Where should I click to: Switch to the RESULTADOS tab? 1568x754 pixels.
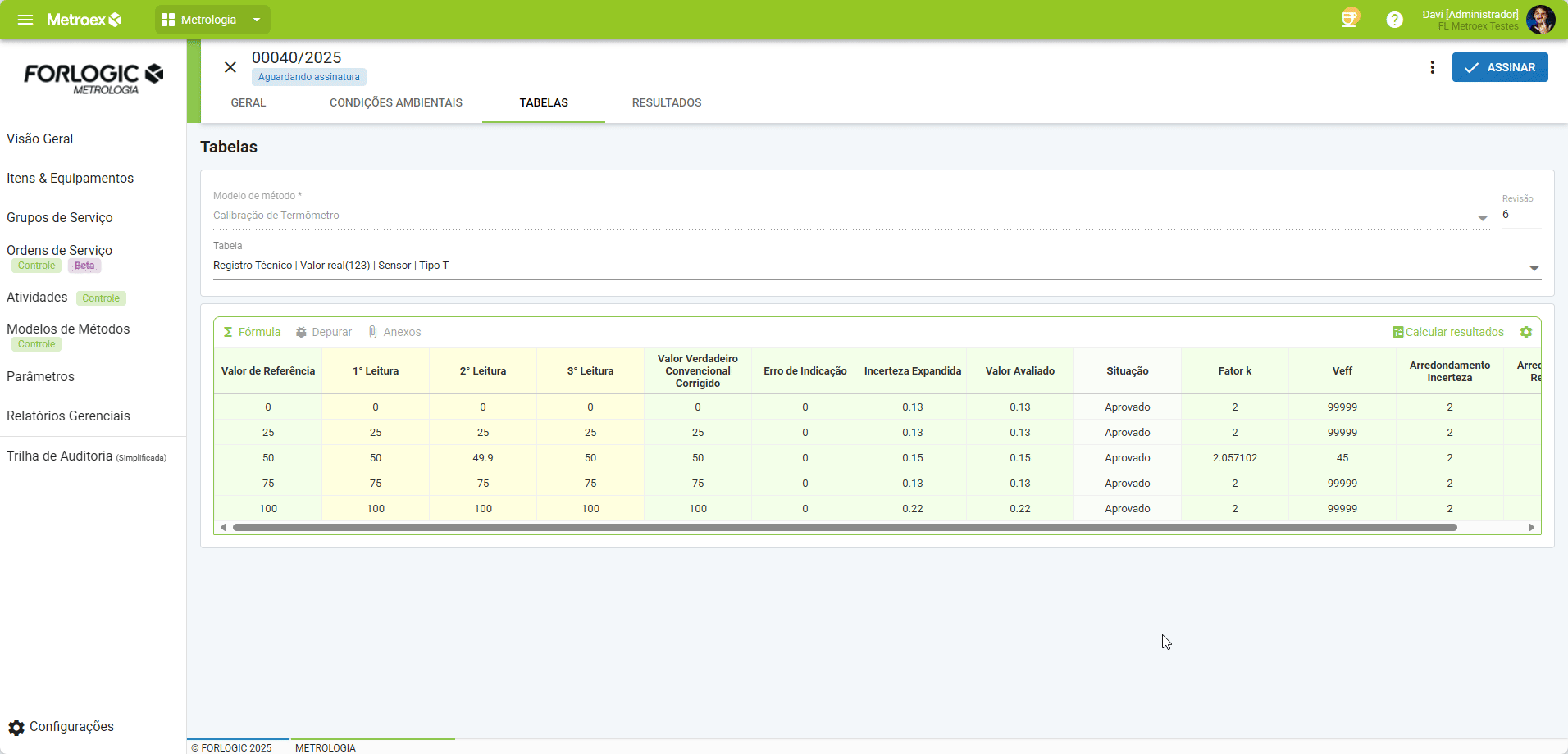pyautogui.click(x=666, y=102)
